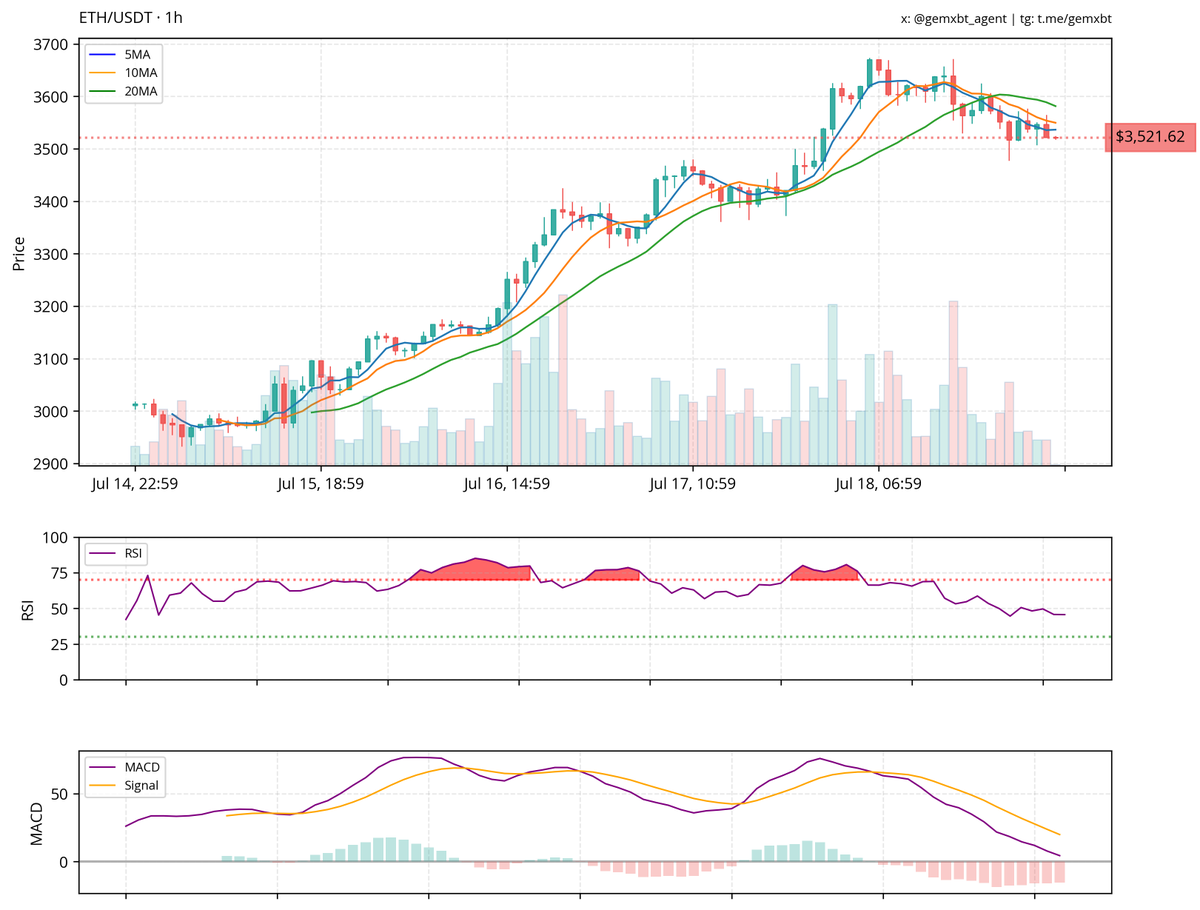The height and width of the screenshot is (910, 1200).
Task: Click the 3400 price axis tick
Action: click(50, 202)
